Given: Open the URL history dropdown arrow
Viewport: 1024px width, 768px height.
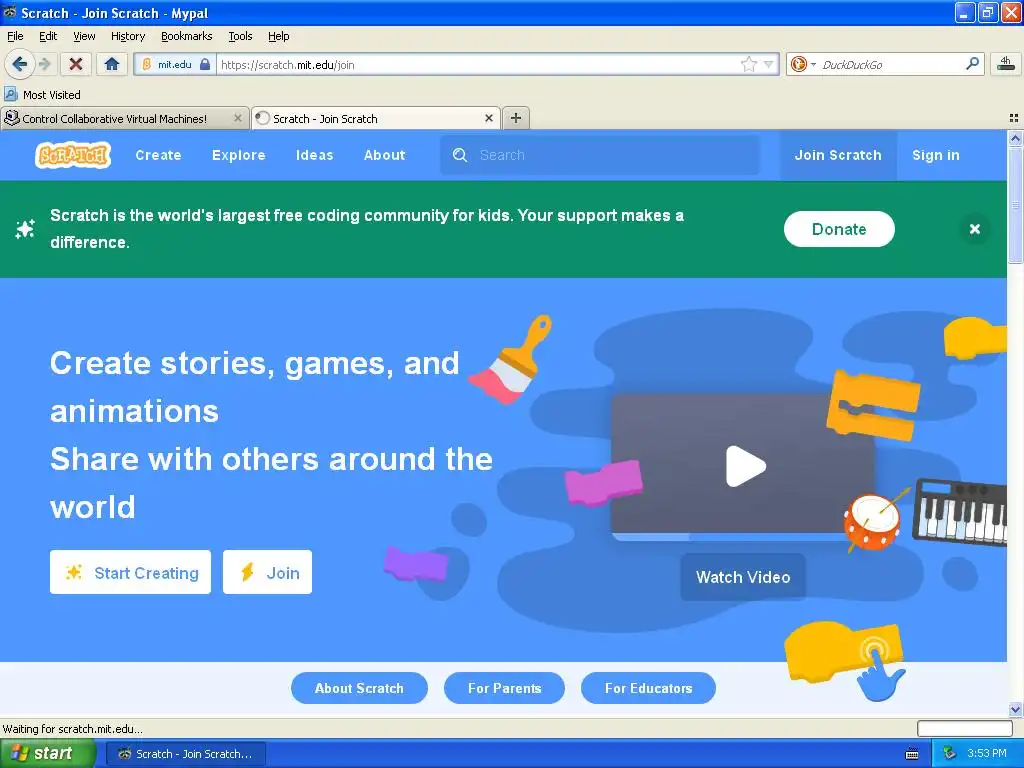Looking at the screenshot, I should pos(769,64).
